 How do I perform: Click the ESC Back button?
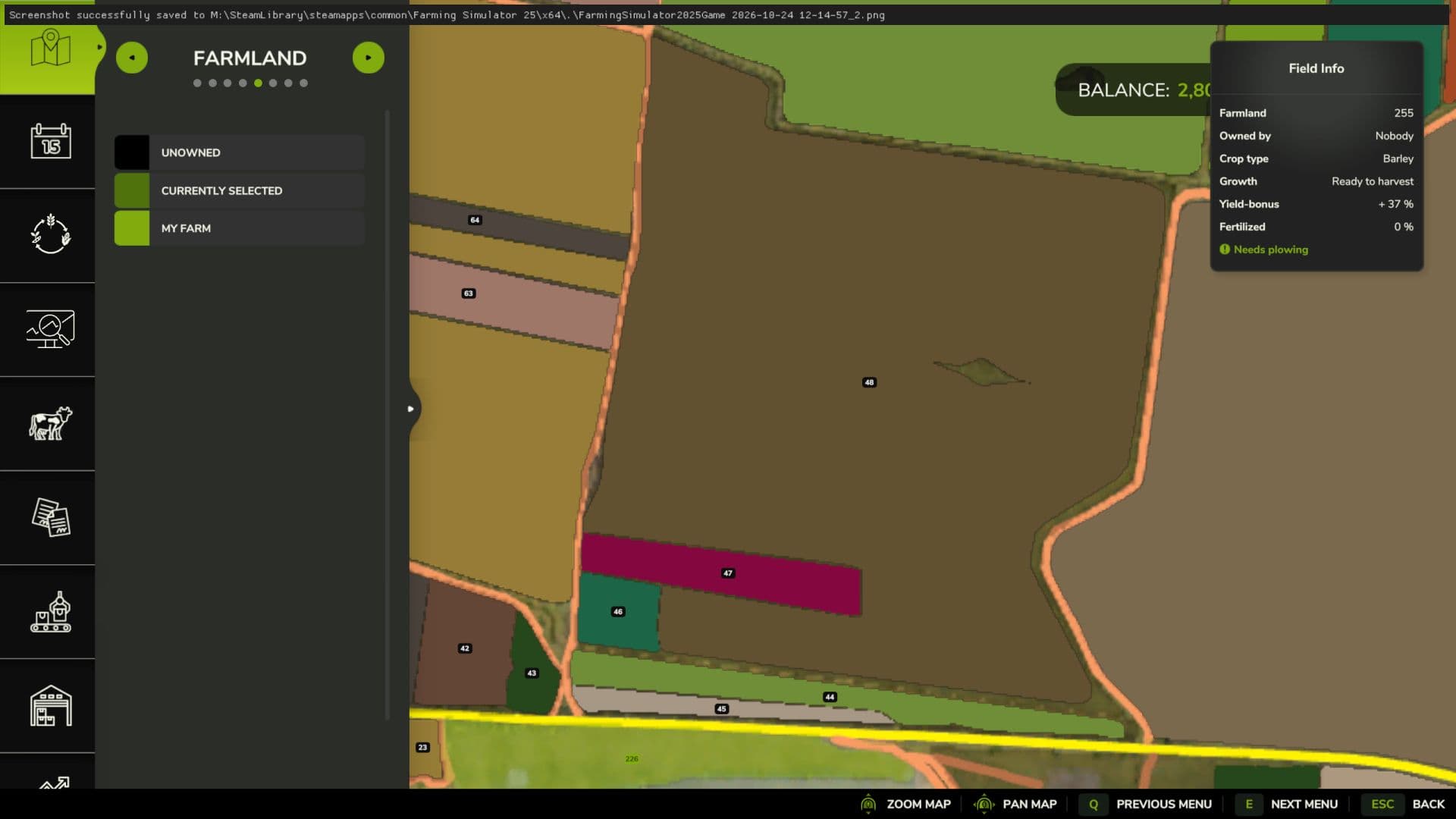pos(1403,804)
